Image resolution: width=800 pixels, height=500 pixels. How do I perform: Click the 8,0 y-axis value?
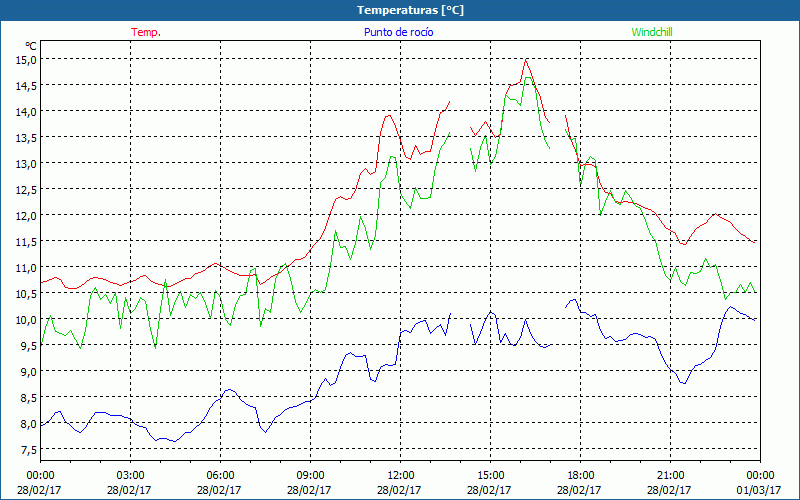coord(29,424)
